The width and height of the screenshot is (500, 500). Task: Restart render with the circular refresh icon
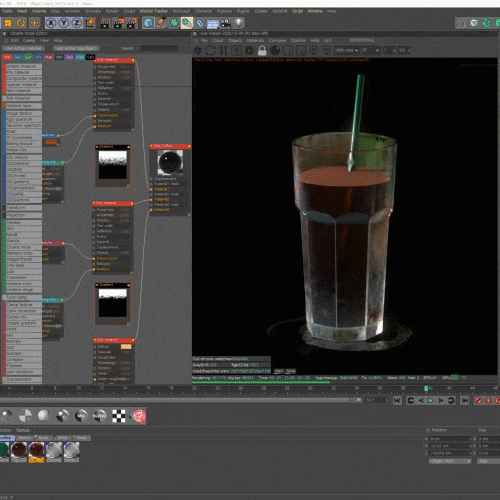pos(210,51)
